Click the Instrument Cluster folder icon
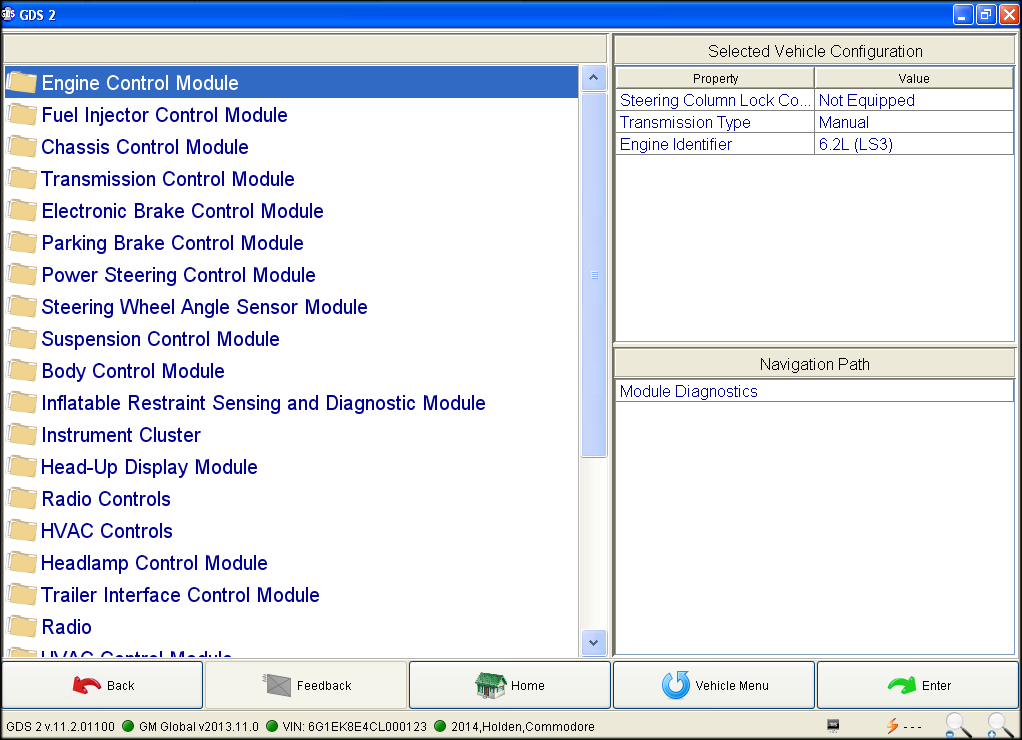Image resolution: width=1022 pixels, height=740 pixels. coord(22,434)
